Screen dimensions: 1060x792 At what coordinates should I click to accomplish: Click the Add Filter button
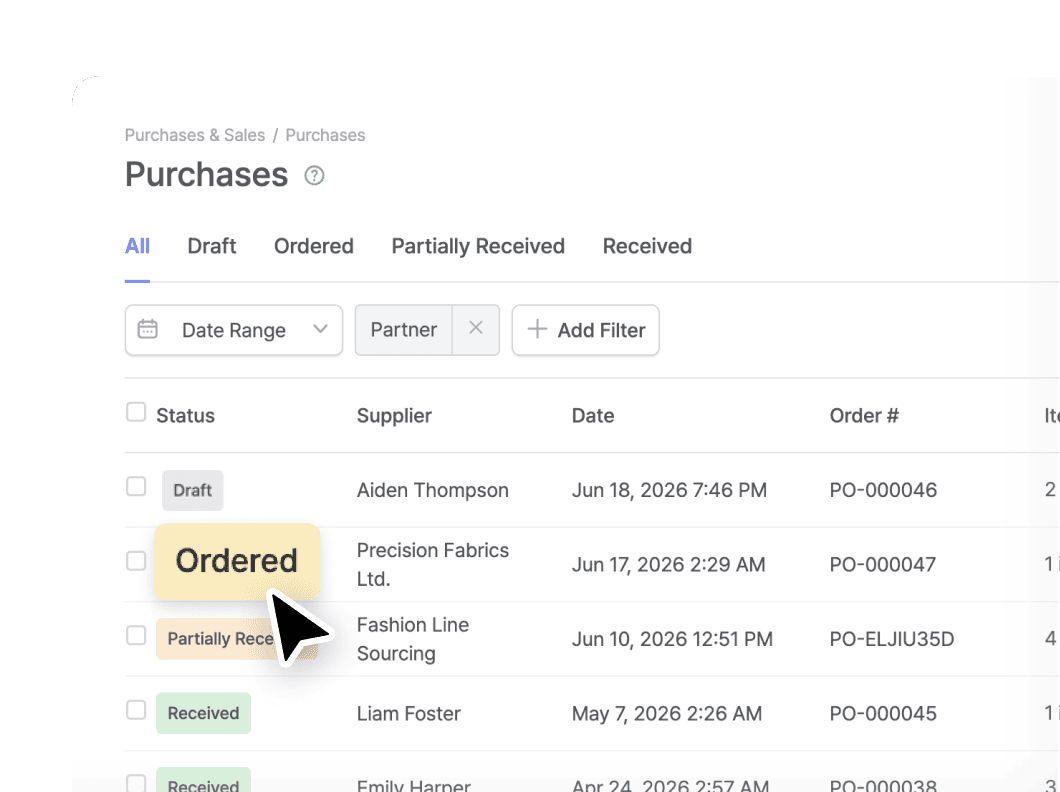coord(585,330)
